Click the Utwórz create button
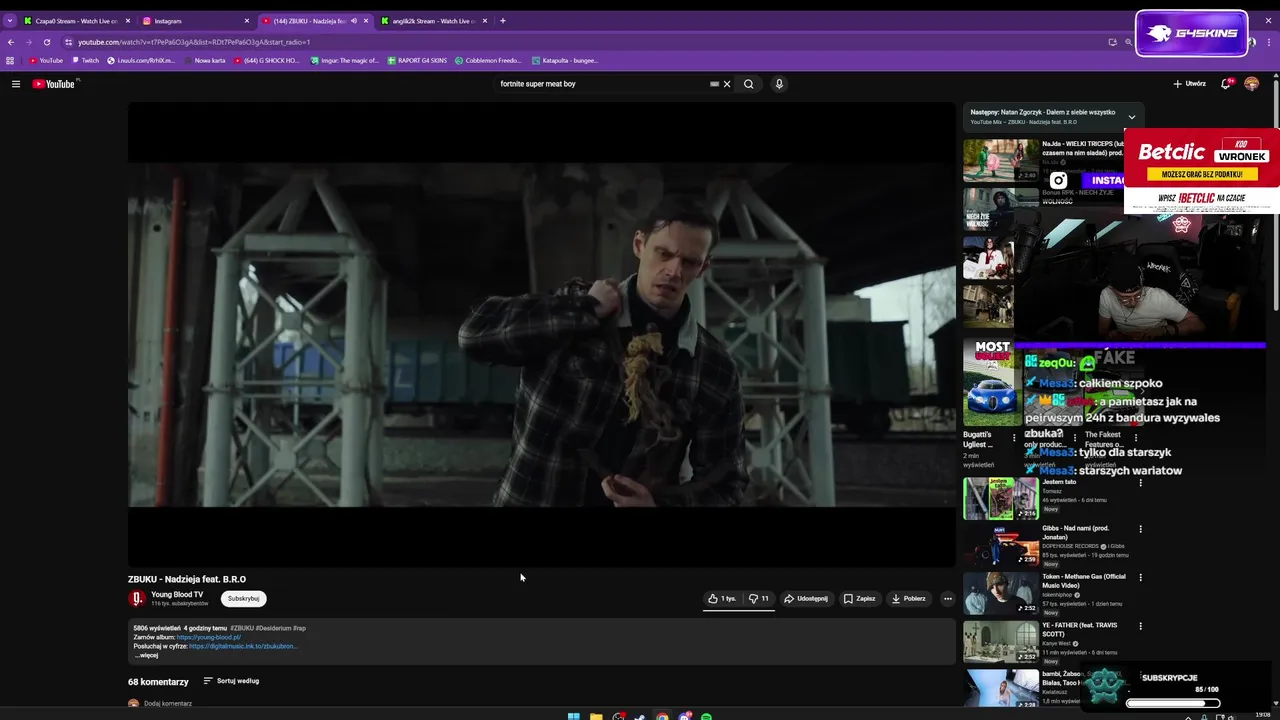Viewport: 1280px width, 720px height. (x=1190, y=84)
